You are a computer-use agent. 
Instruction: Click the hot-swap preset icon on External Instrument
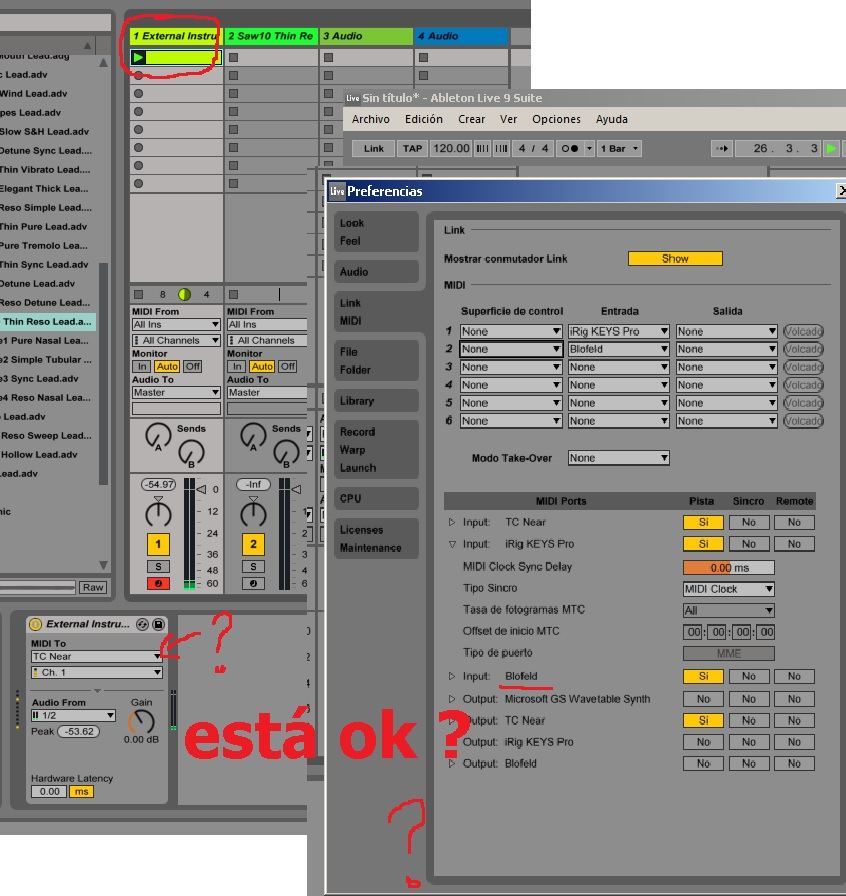[142, 624]
